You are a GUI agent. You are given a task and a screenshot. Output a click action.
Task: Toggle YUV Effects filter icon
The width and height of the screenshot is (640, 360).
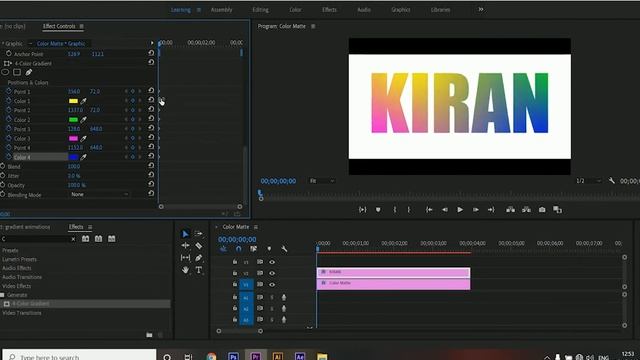click(x=111, y=239)
